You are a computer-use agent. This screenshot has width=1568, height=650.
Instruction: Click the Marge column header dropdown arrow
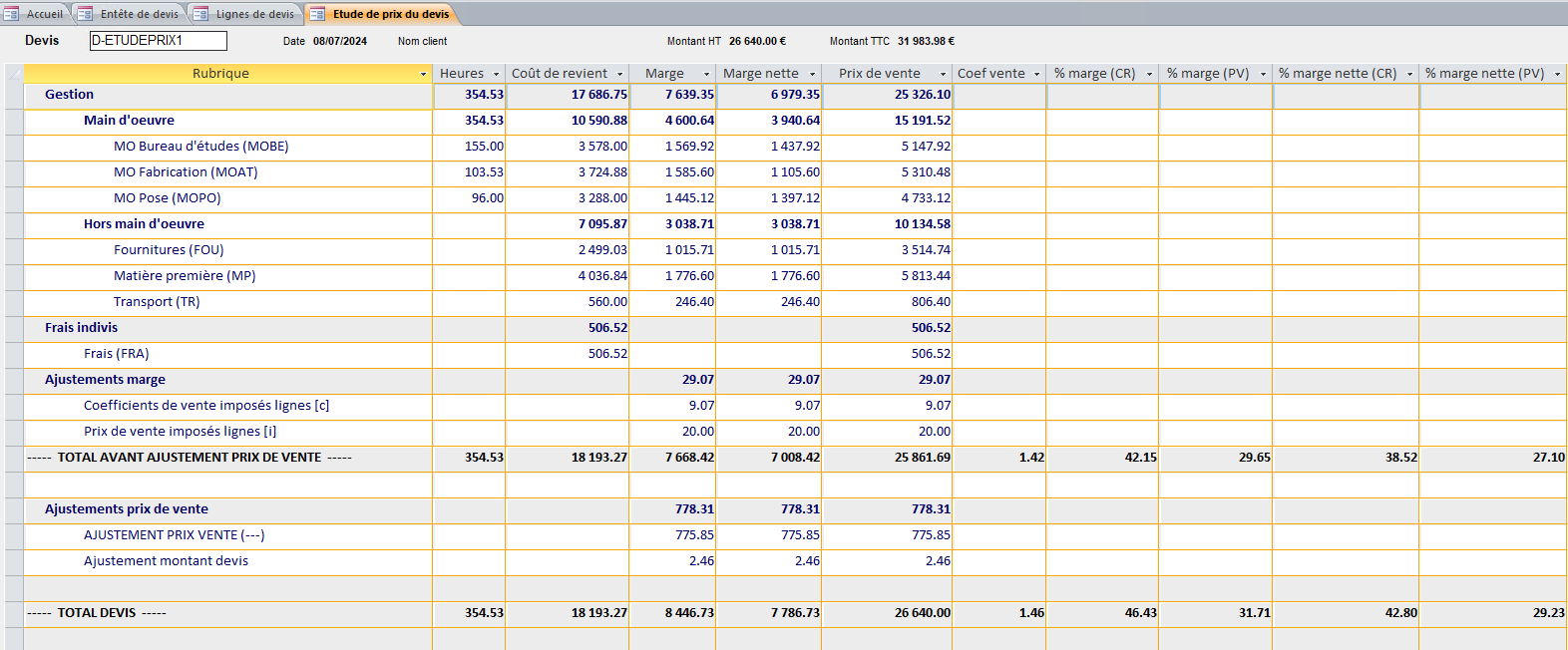706,74
